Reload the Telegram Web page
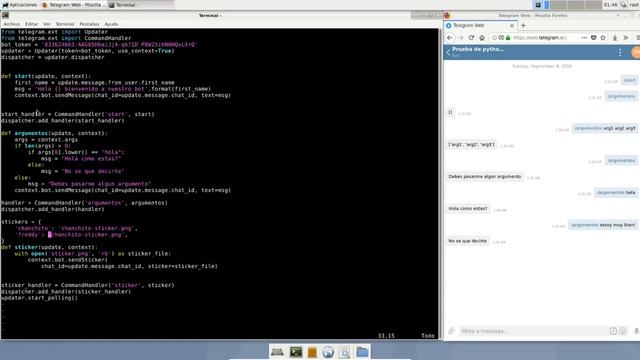This screenshot has width=640, height=360. (x=471, y=38)
